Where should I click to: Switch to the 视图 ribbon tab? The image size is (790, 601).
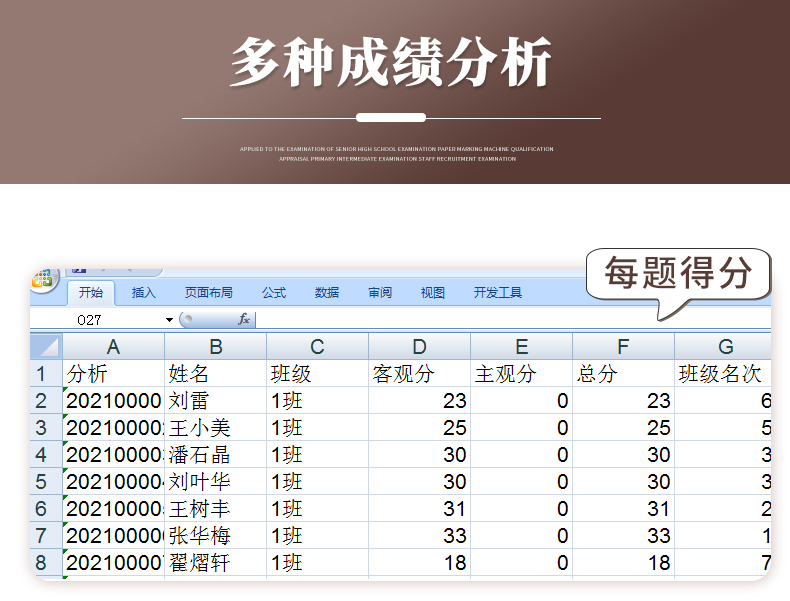433,293
